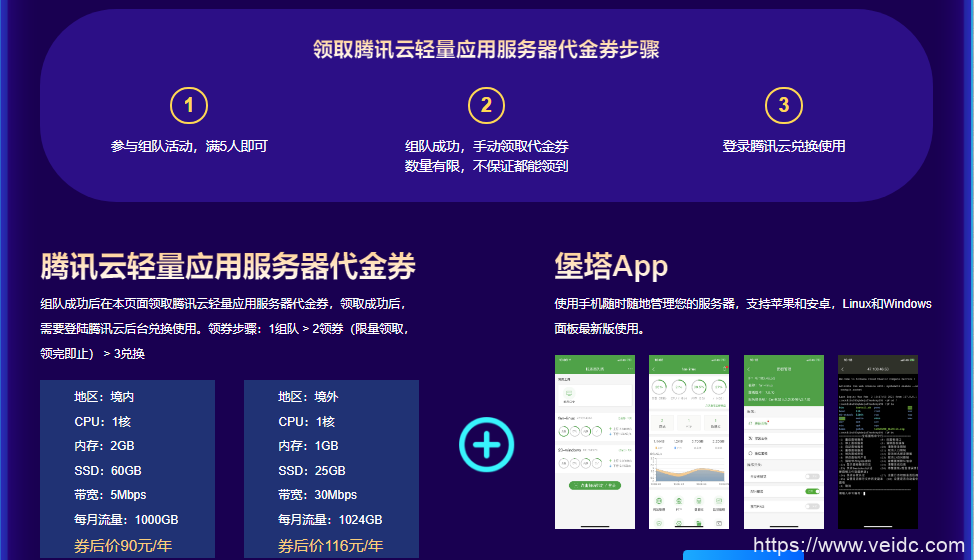Click the 带宽：30Mbps row

point(317,495)
